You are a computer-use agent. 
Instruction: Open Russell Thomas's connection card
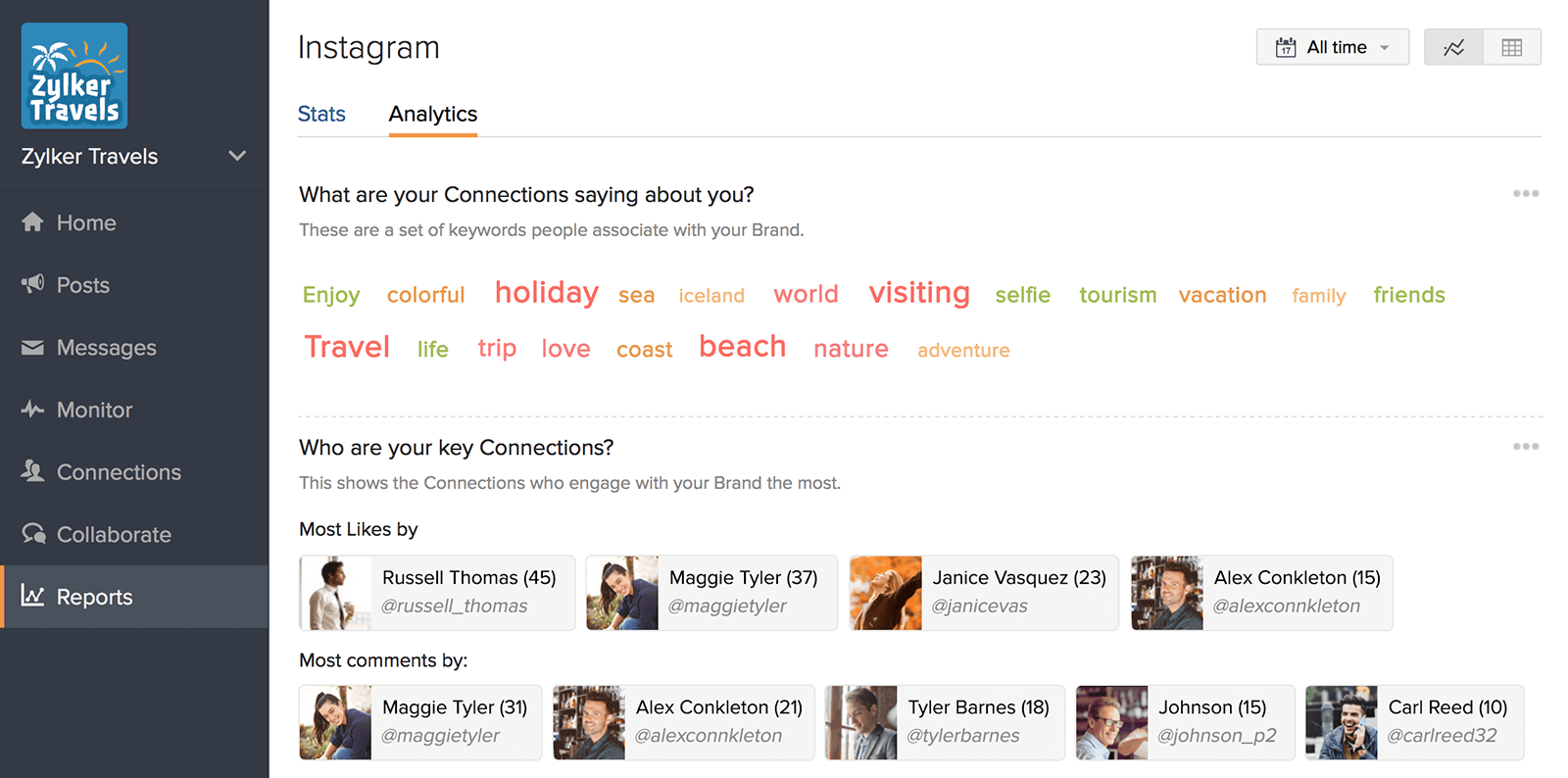point(437,593)
